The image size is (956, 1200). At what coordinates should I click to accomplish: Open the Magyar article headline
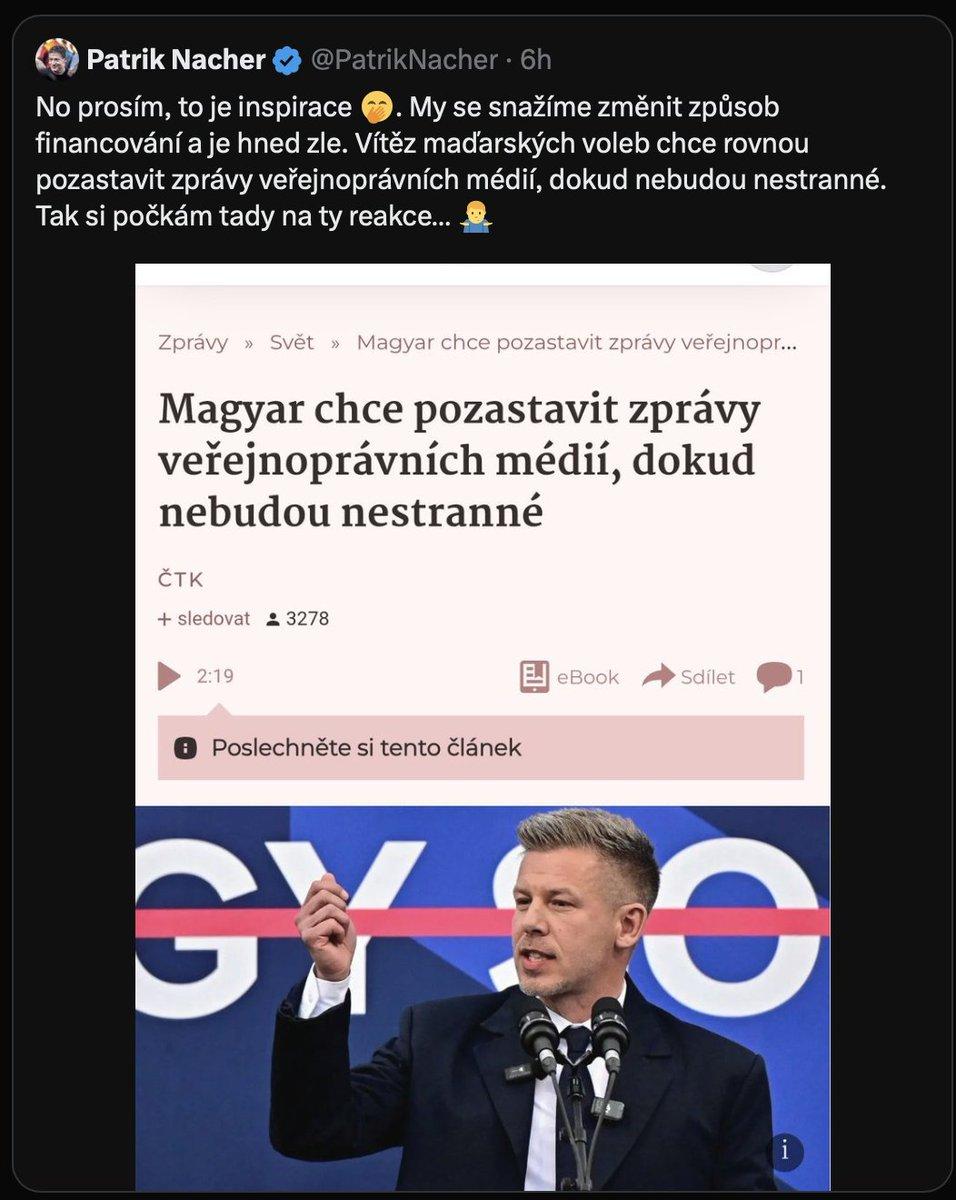point(460,461)
